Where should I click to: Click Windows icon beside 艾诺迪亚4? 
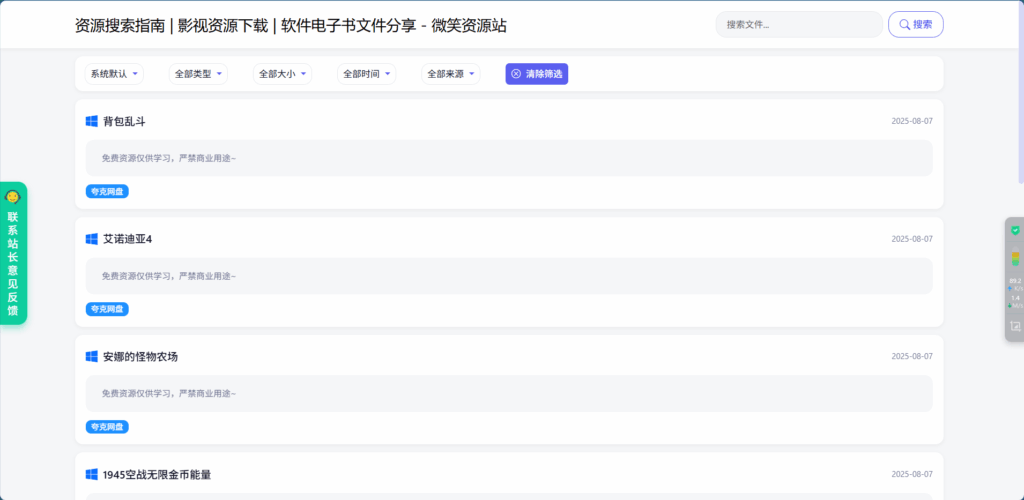click(x=91, y=239)
